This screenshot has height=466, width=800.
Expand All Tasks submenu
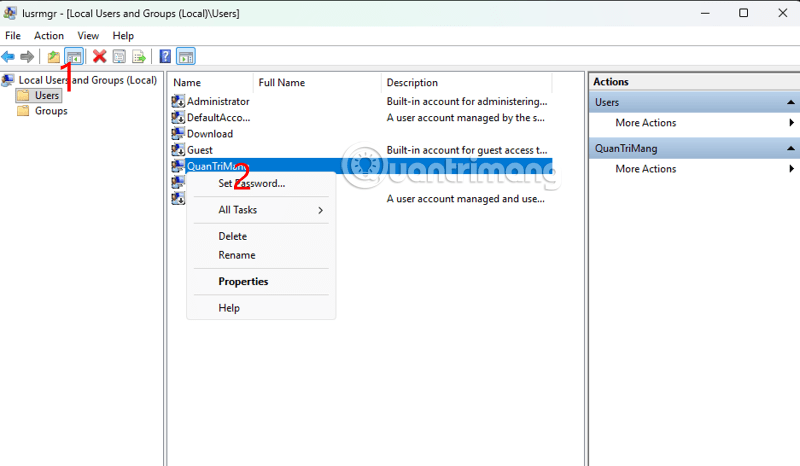point(261,210)
